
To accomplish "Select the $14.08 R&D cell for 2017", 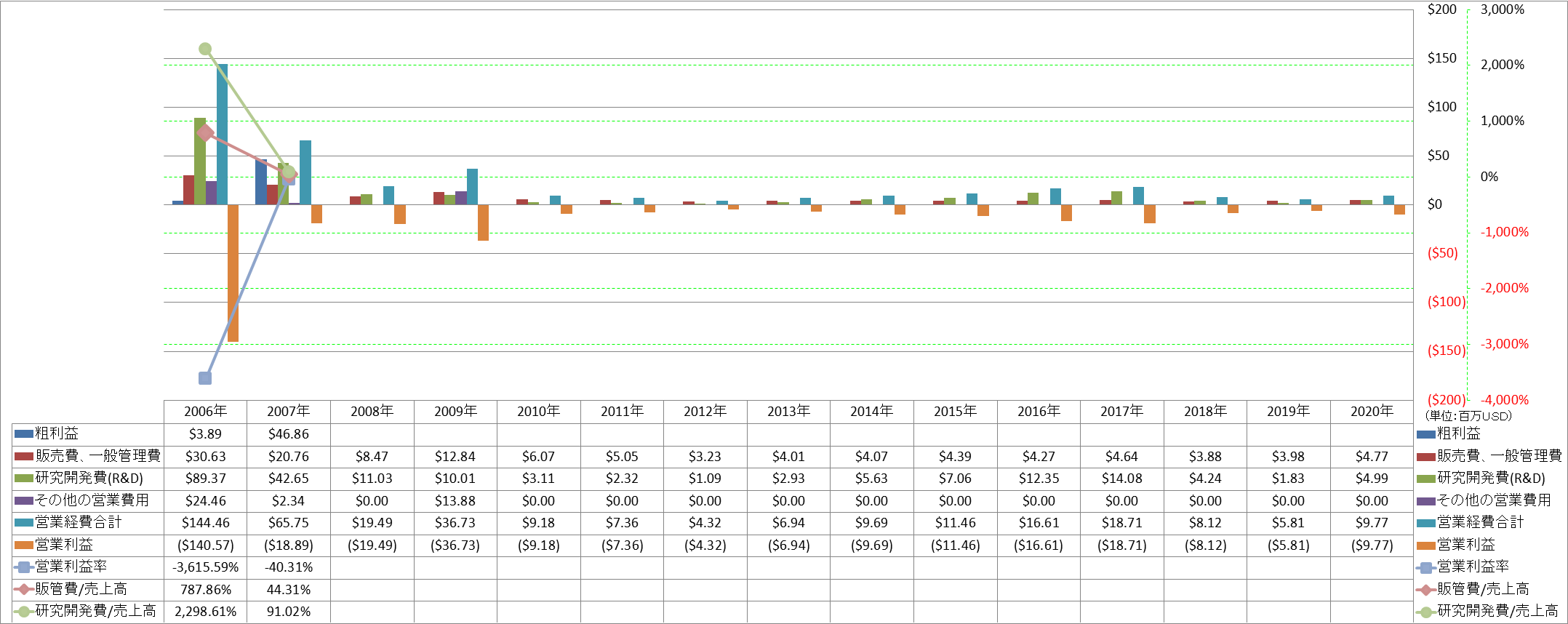I will click(x=1121, y=478).
